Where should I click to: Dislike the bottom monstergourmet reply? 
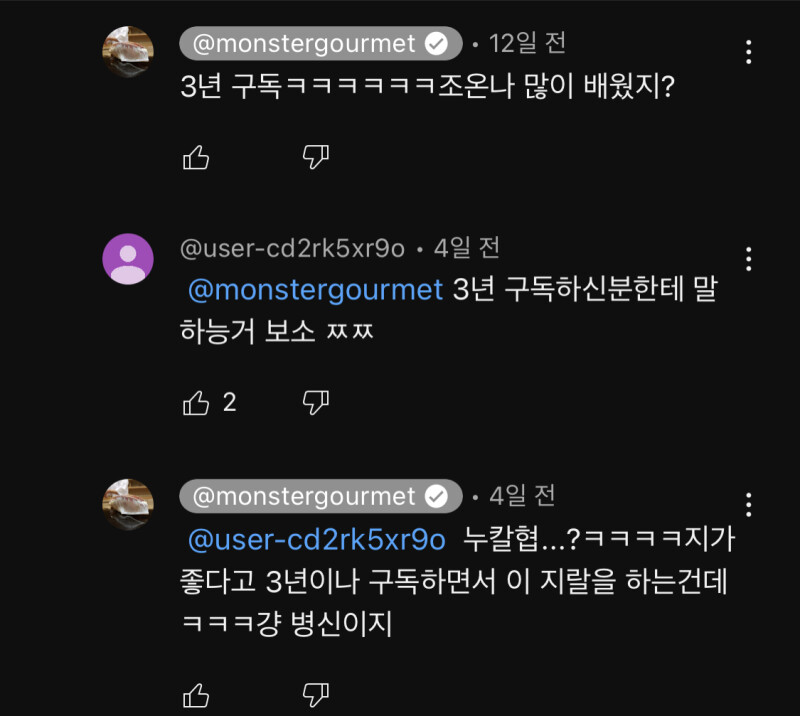[x=316, y=694]
